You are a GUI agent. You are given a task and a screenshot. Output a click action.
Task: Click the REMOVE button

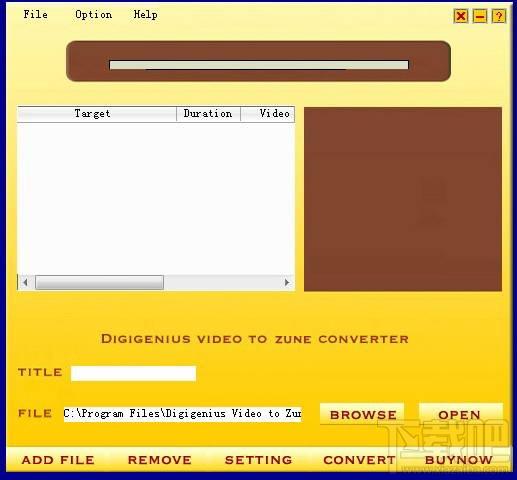pos(160,460)
